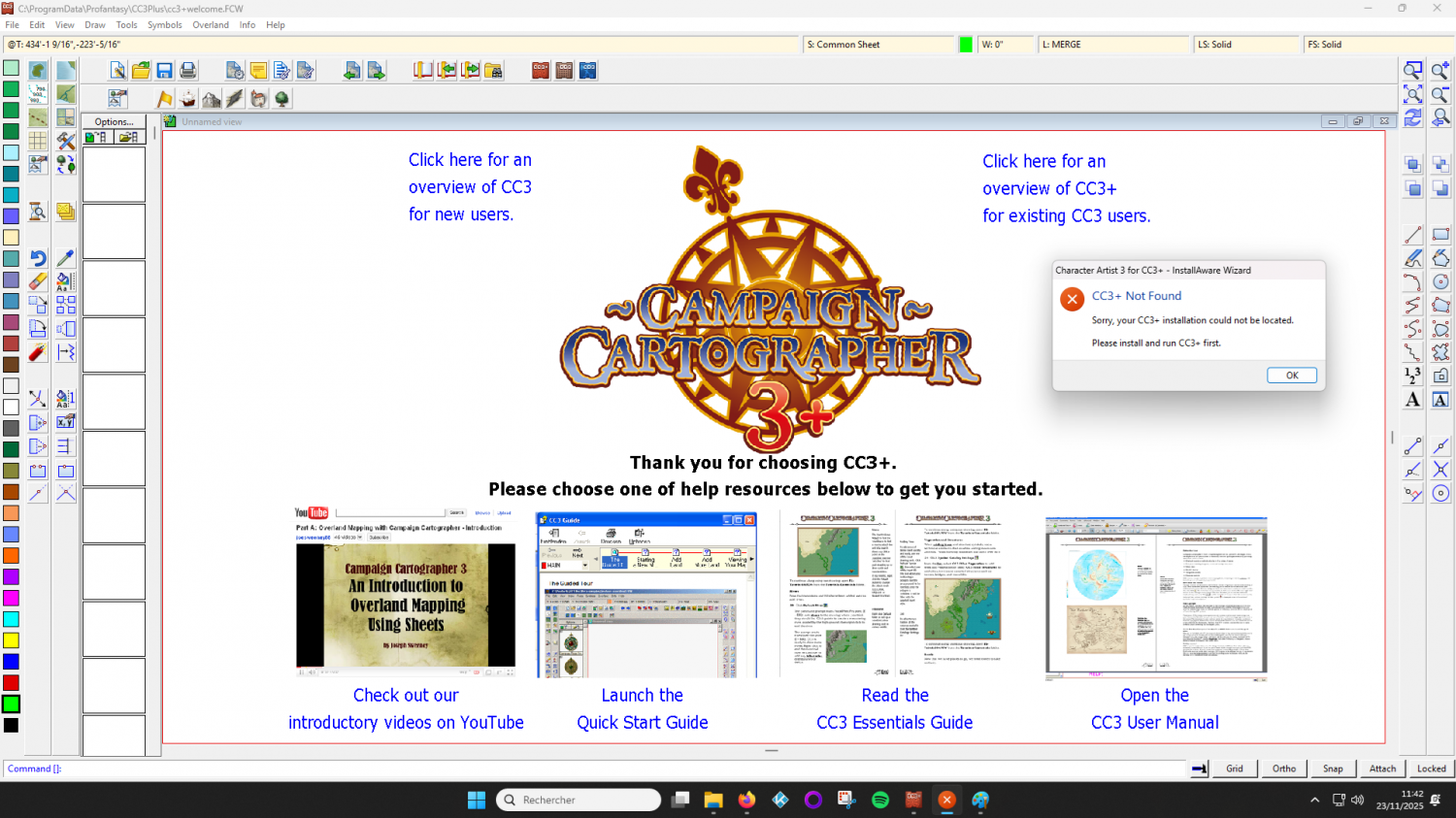Click the Save (floppy disk) toolbar icon

pos(165,71)
